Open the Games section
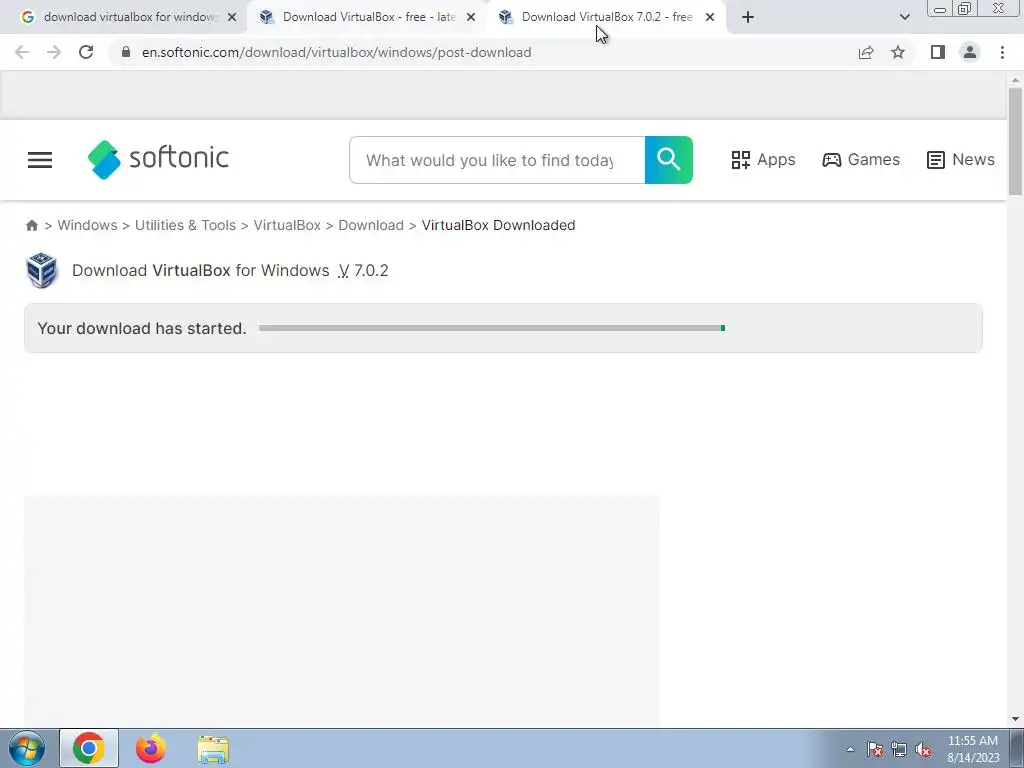This screenshot has height=768, width=1024. (861, 159)
